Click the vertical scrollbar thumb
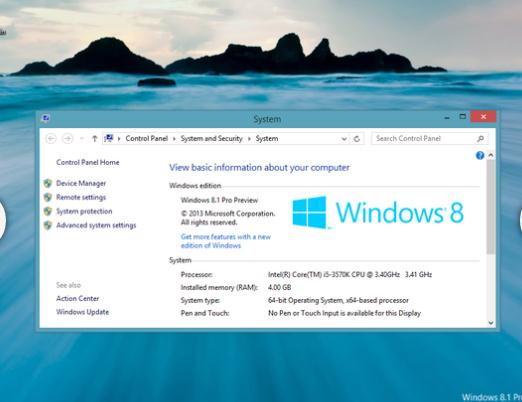The width and height of the screenshot is (522, 402). pyautogui.click(x=491, y=207)
